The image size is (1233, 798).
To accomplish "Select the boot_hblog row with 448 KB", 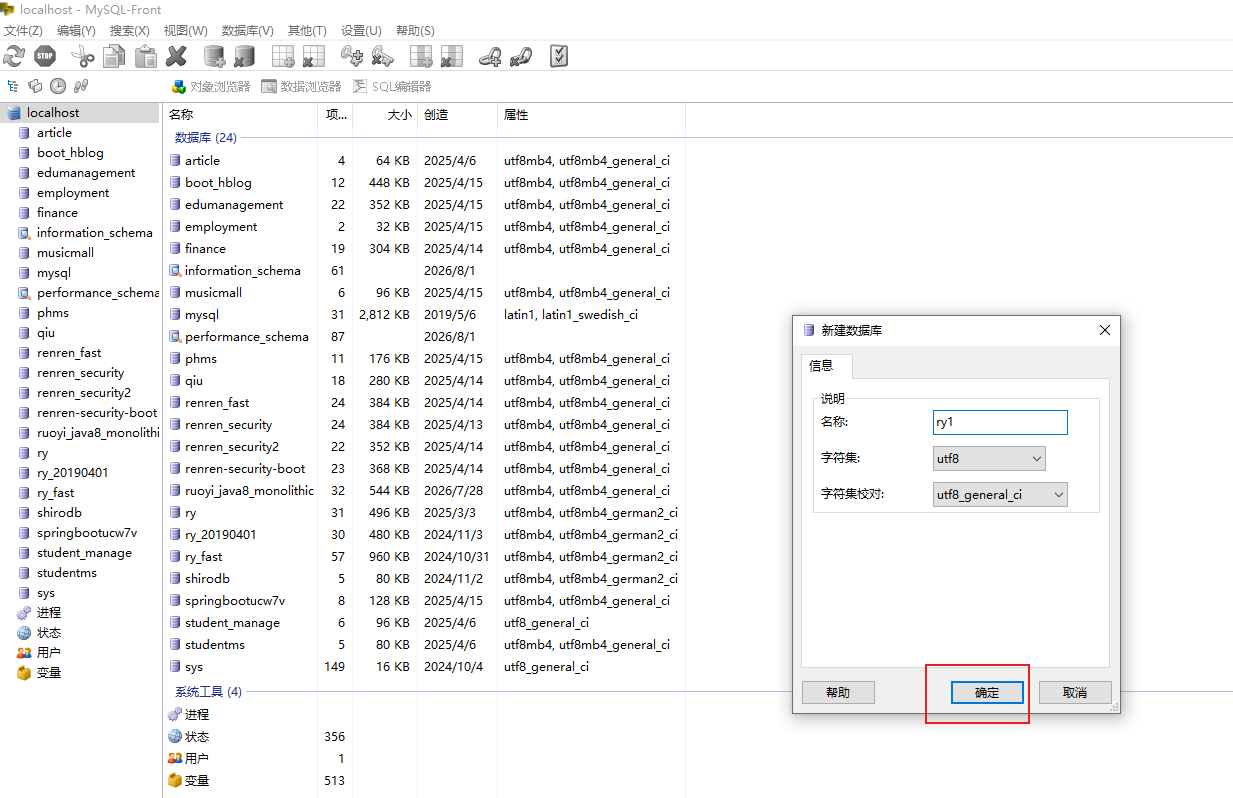I will [423, 182].
